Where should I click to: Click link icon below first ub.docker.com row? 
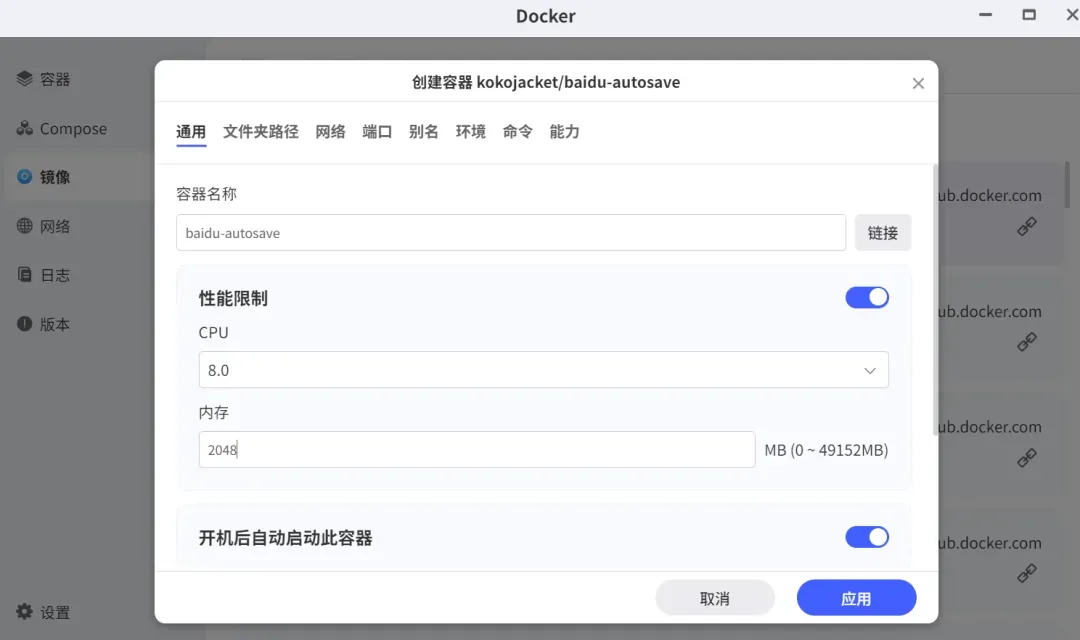[1027, 226]
